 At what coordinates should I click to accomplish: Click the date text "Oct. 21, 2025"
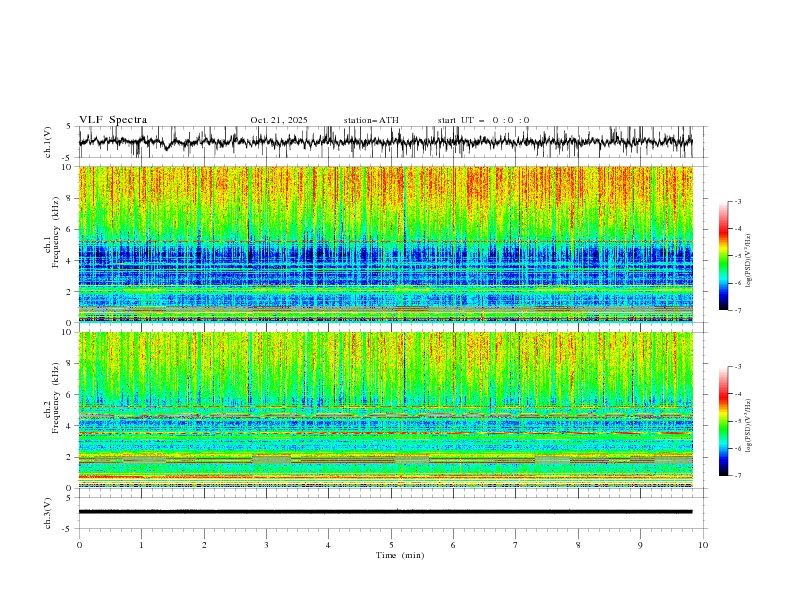pos(279,120)
